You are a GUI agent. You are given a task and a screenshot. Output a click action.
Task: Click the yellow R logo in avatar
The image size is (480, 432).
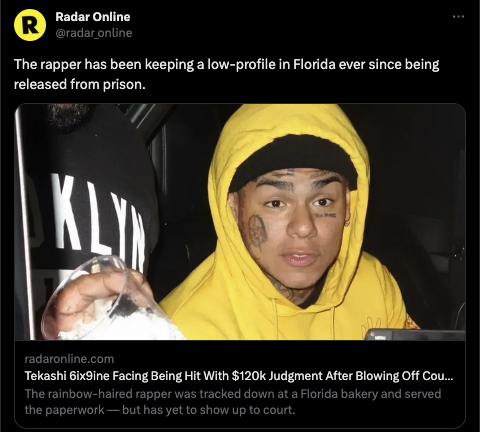[x=30, y=25]
